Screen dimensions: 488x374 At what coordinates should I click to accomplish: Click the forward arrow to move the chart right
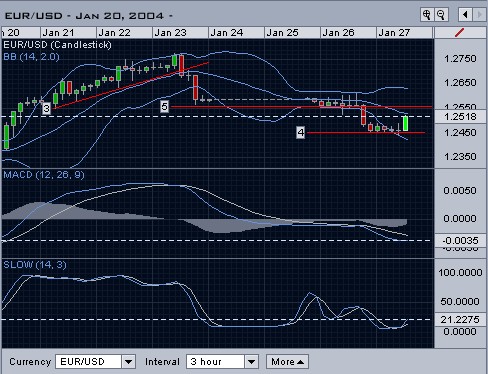[479, 15]
